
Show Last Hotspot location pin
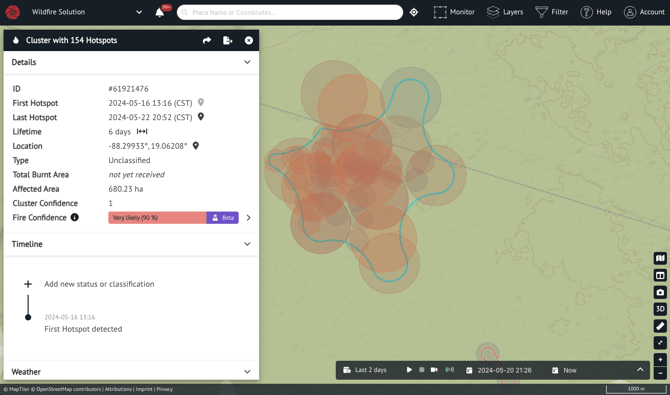point(201,117)
